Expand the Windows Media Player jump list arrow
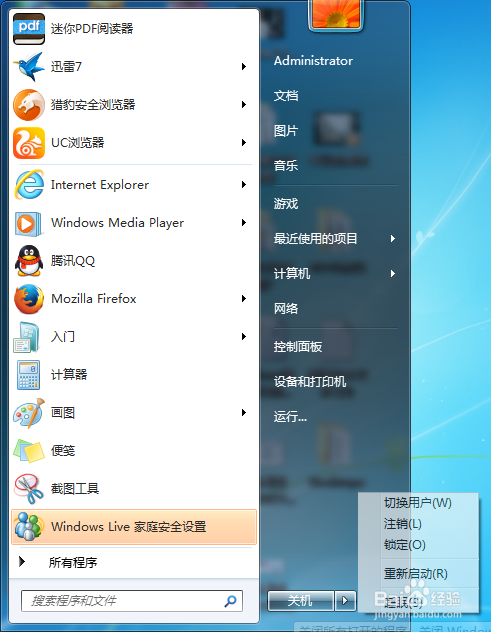 pyautogui.click(x=244, y=223)
